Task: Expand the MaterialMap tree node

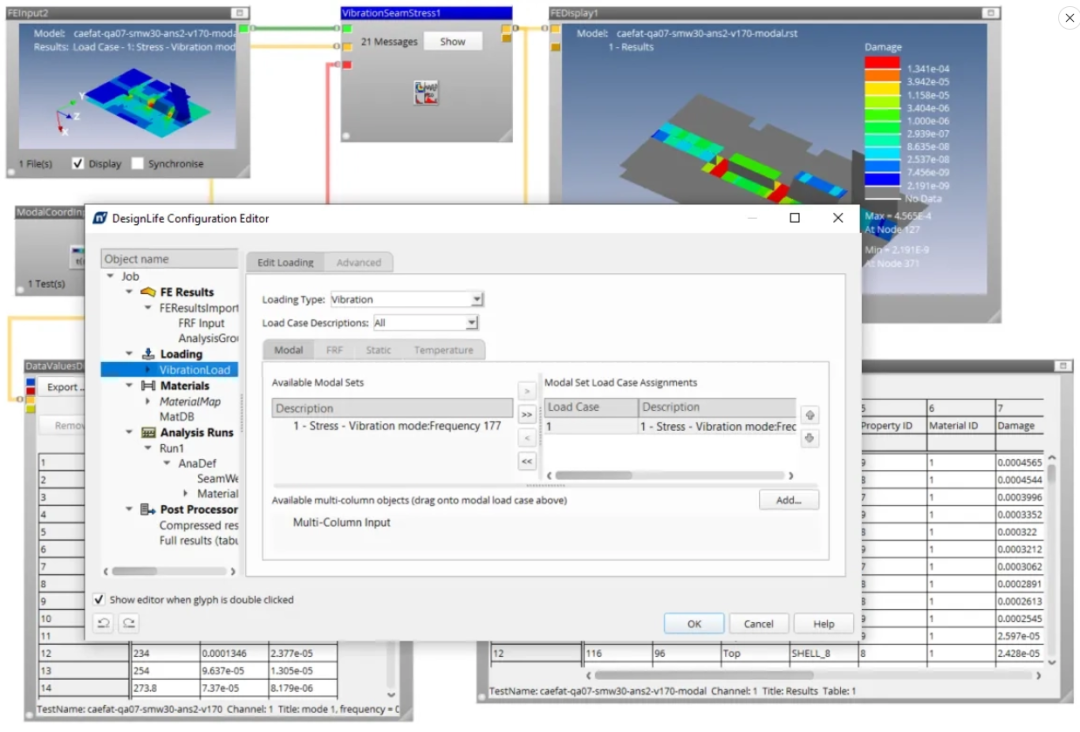Action: [147, 401]
